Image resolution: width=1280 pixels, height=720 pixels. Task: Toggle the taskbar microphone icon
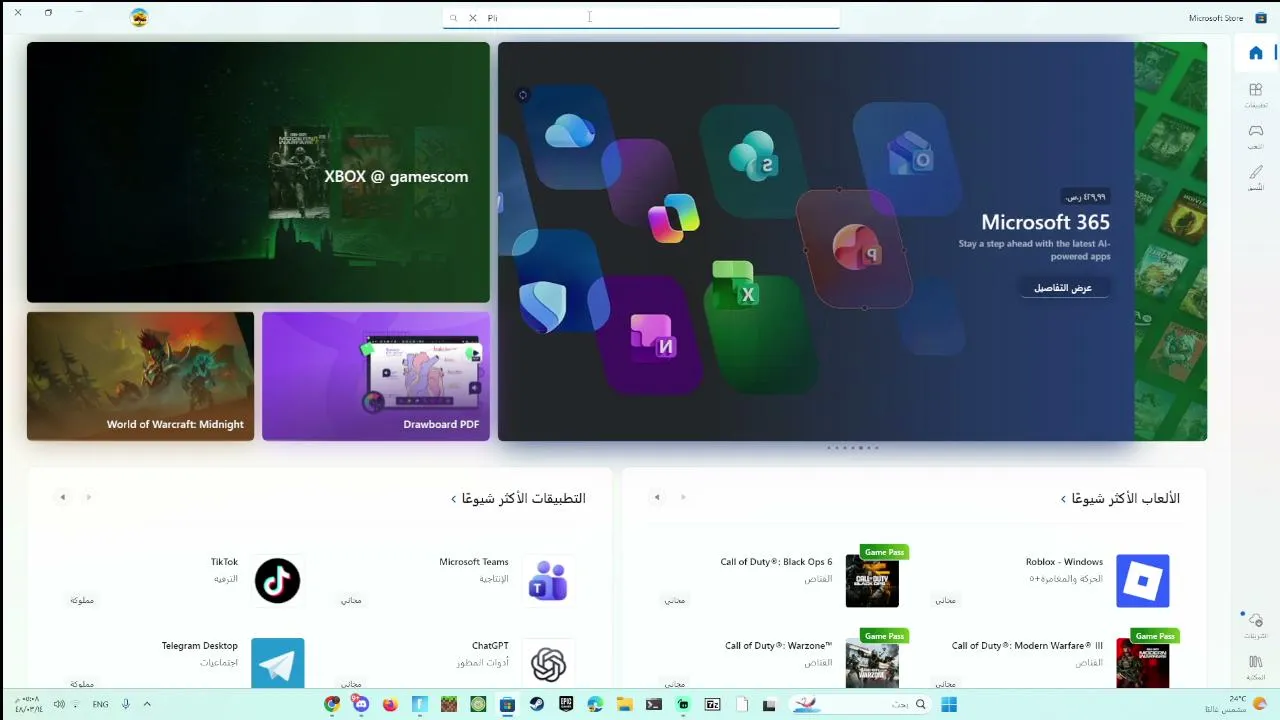tap(126, 704)
